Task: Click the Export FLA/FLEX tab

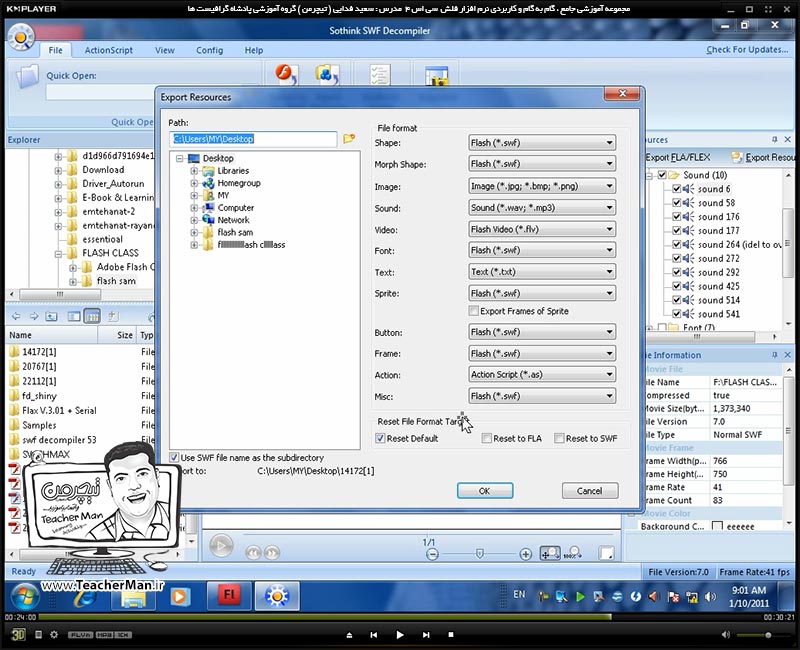Action: coord(677,157)
